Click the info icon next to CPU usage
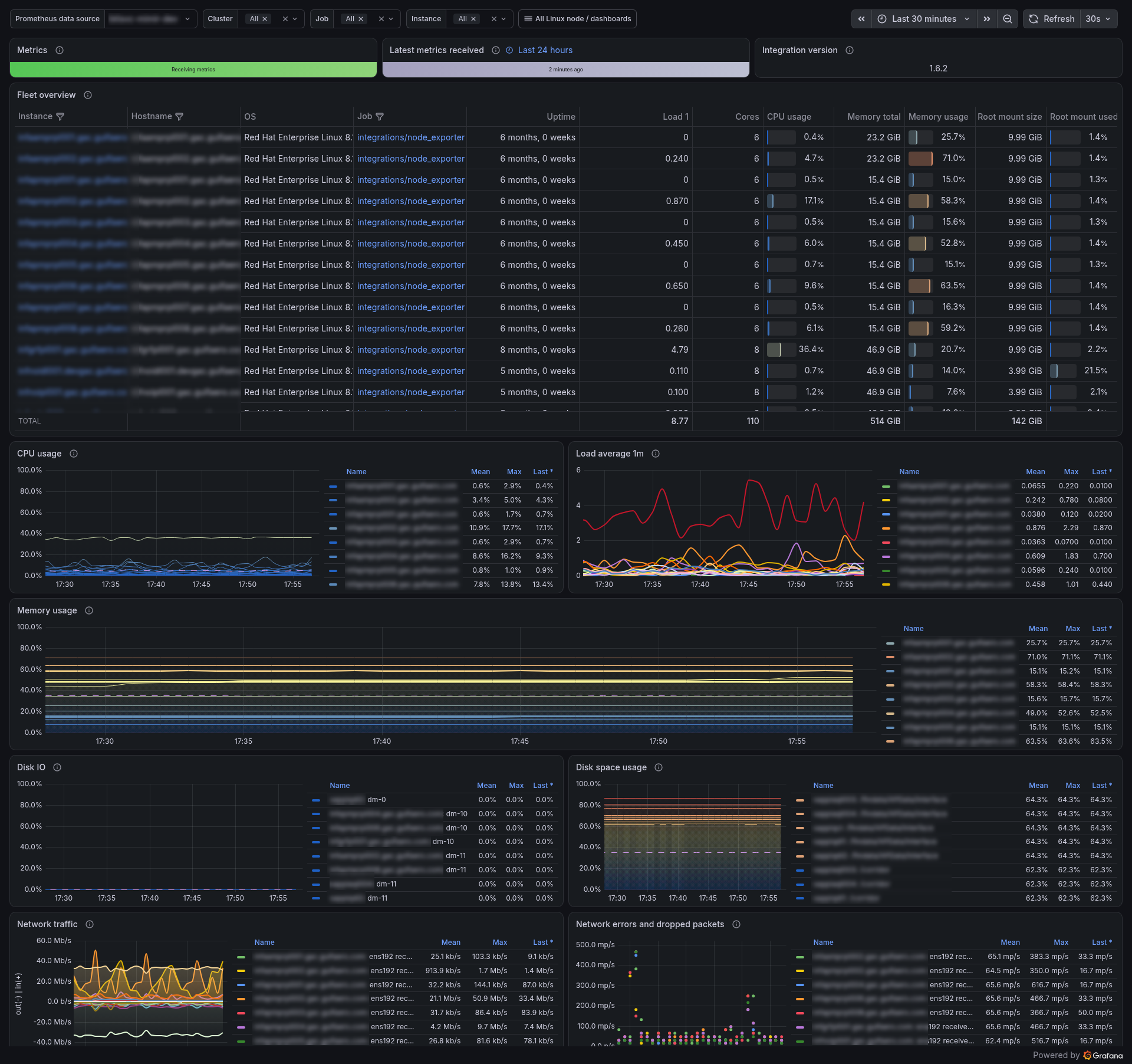 click(x=74, y=454)
